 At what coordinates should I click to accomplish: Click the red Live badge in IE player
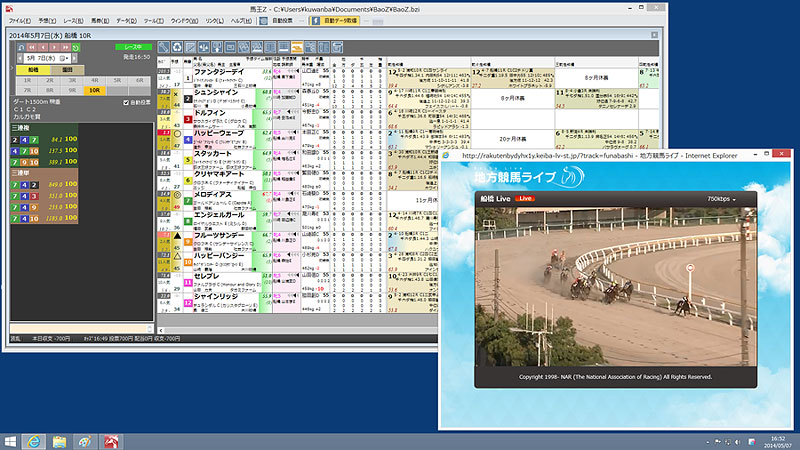pos(524,198)
